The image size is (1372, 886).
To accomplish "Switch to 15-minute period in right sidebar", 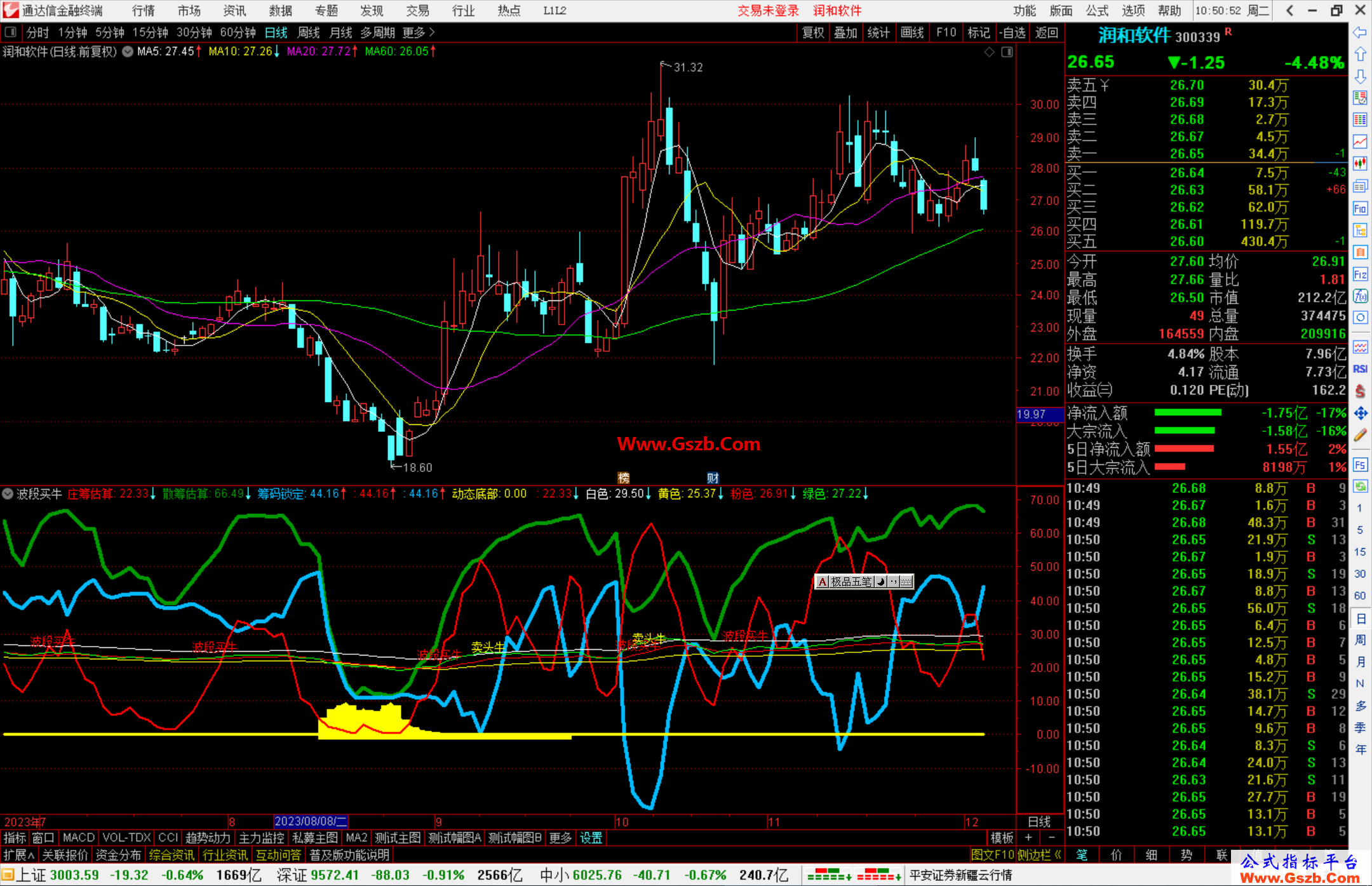I will (1360, 551).
